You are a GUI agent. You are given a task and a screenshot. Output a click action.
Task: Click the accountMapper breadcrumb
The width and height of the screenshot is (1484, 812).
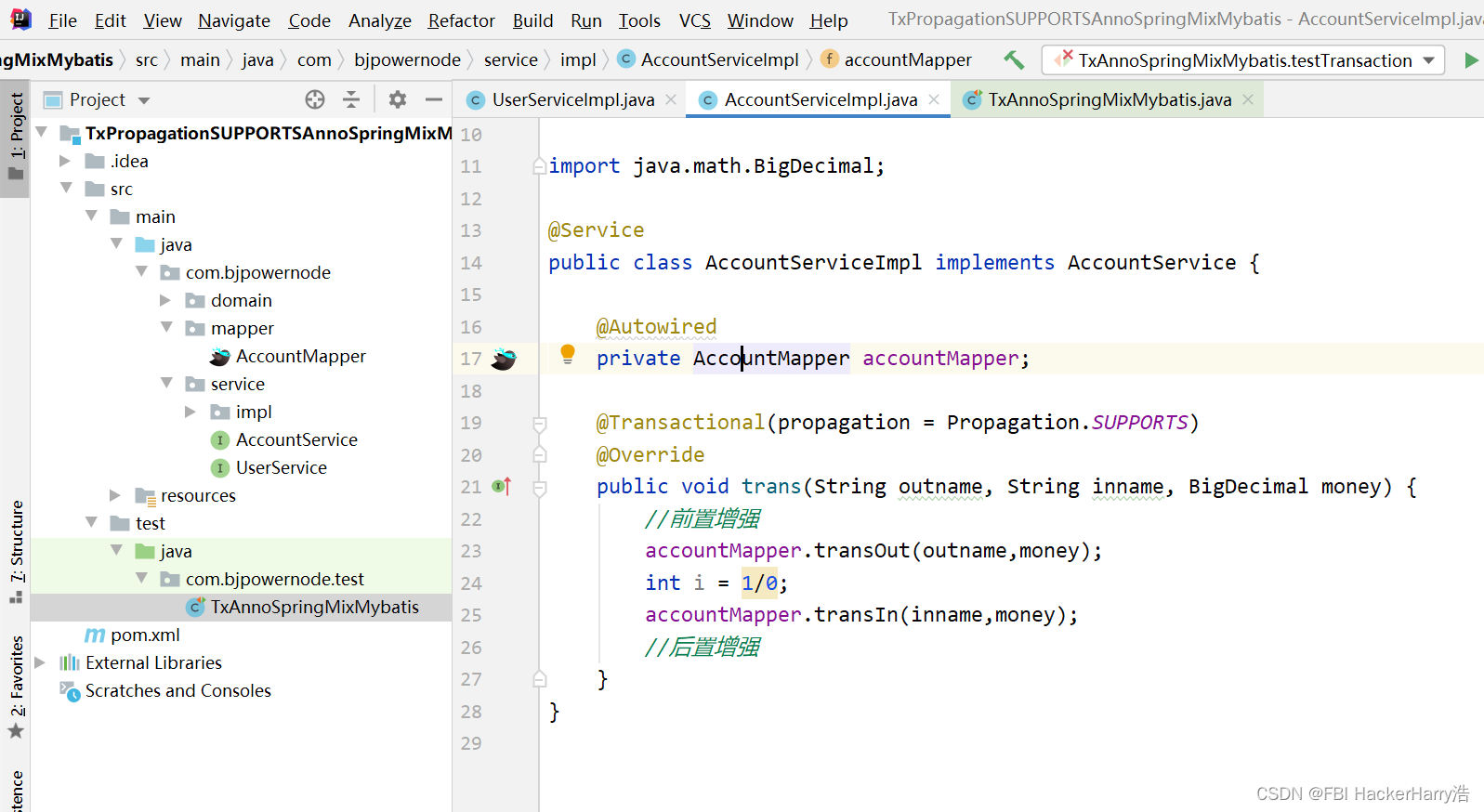(908, 60)
